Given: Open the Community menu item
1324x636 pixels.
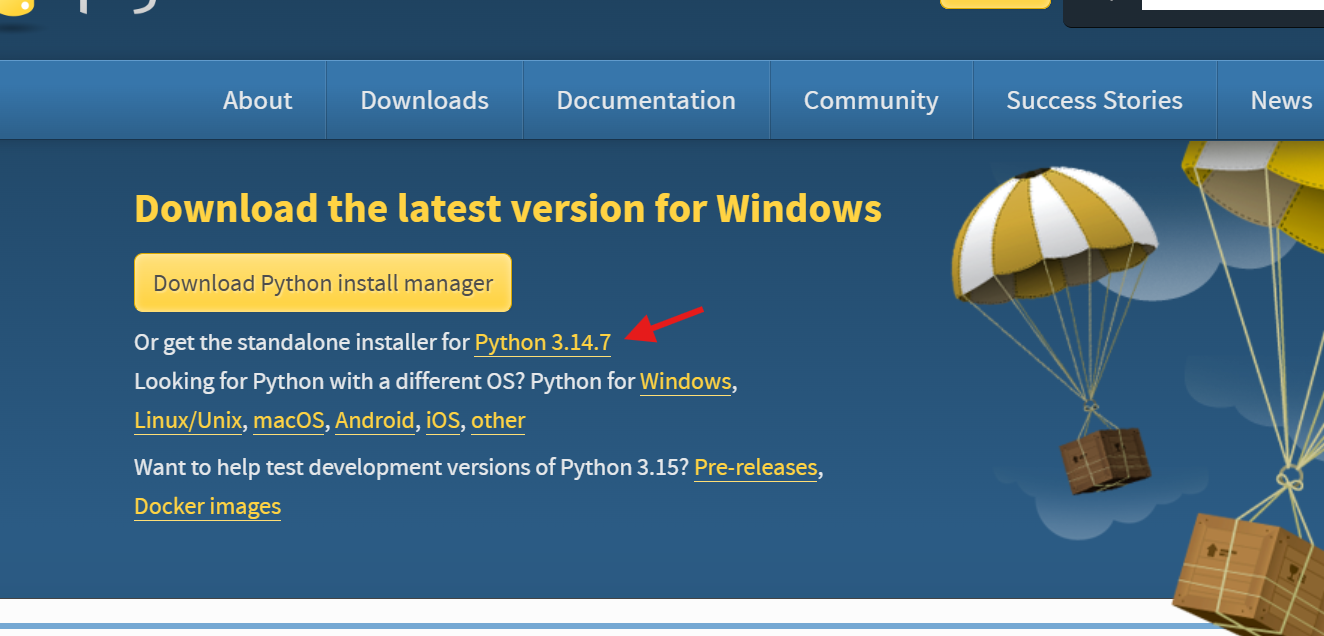Looking at the screenshot, I should (x=871, y=100).
